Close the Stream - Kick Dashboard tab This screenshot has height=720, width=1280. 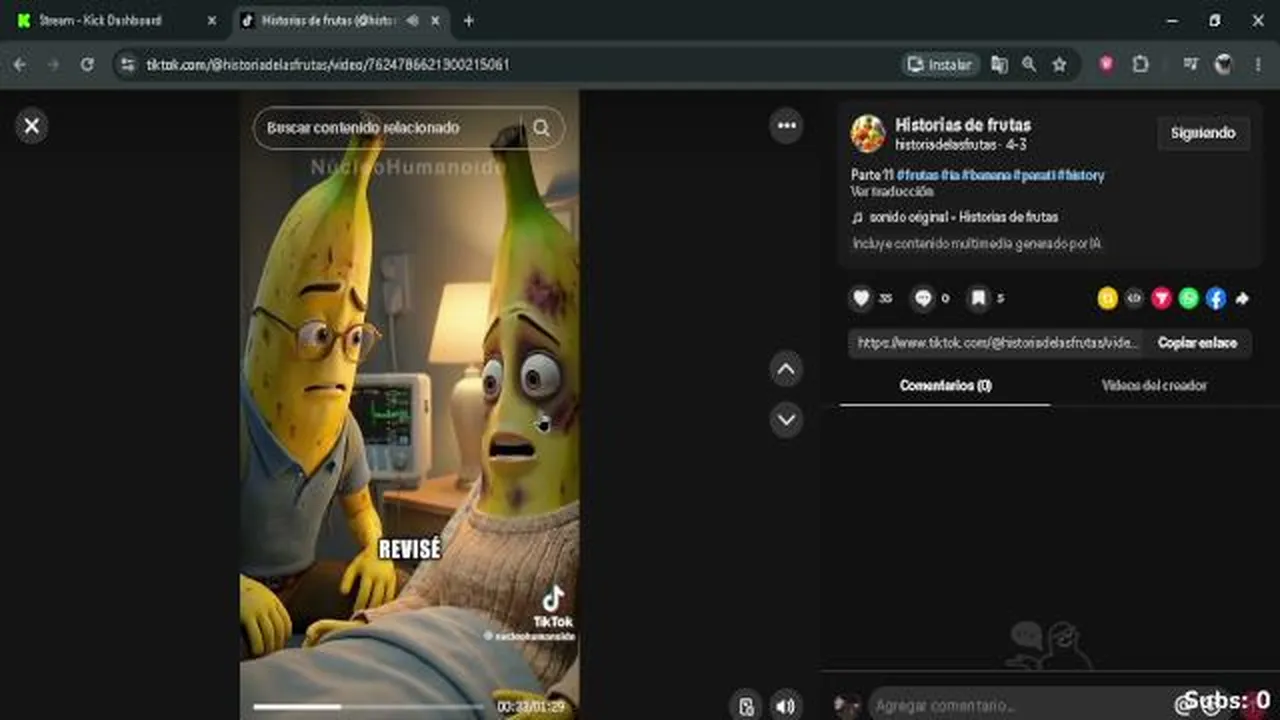point(211,20)
